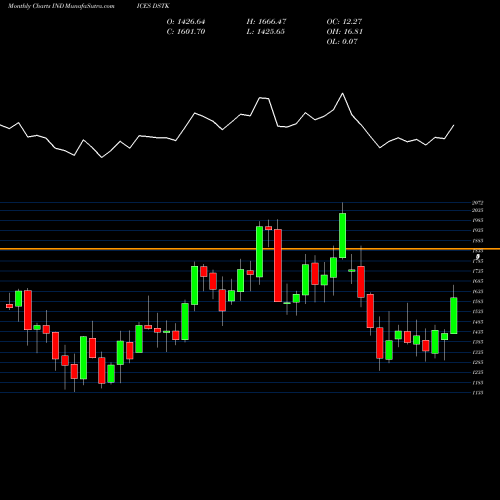Click the 'Monthly Charts IND MunafaSutra.com' header text
500x500 pixels.
pyautogui.click(x=61, y=6)
